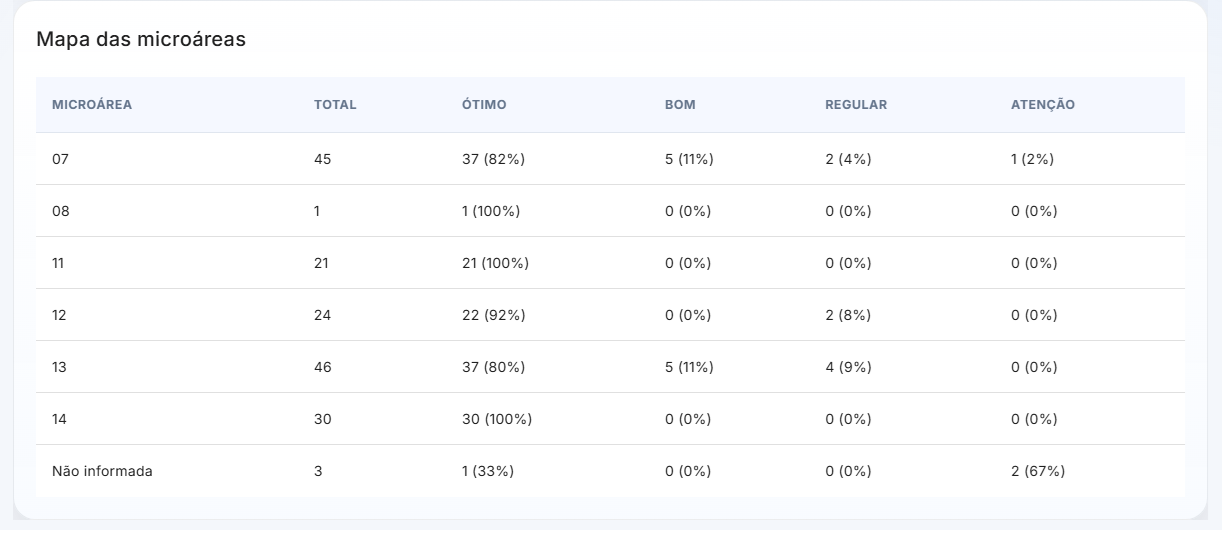Click the MICROÁREA column header
This screenshot has height=540, width=1222.
92,105
